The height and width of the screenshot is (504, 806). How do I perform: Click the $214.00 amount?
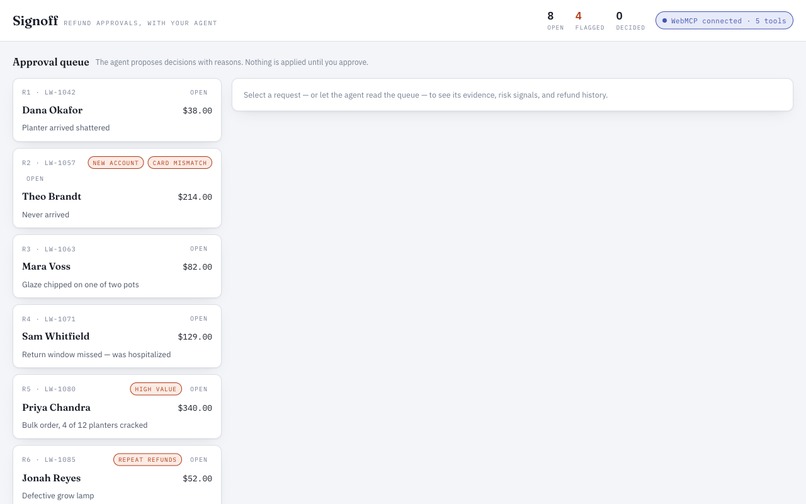195,197
